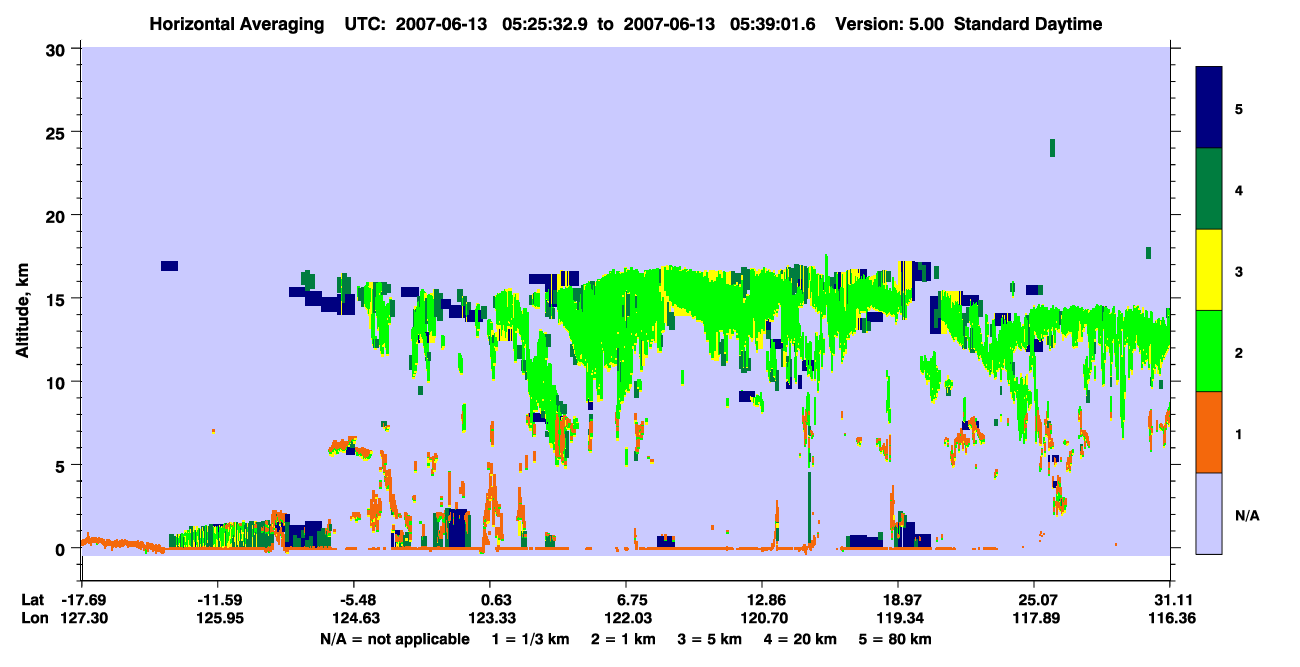The height and width of the screenshot is (667, 1300).
Task: Click 'Standard Daytime' in the title
Action: [x=1028, y=24]
